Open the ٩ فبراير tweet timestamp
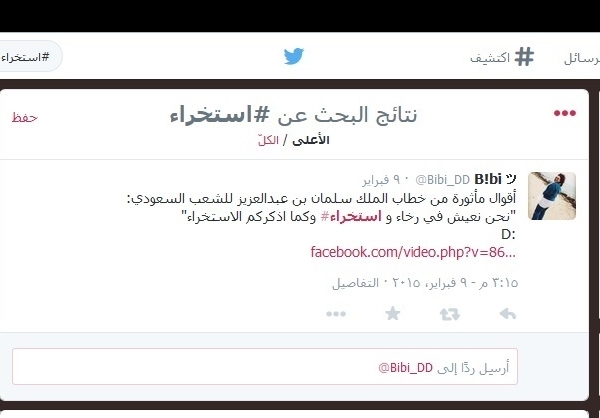Viewport: 600px width, 418px height. click(x=381, y=180)
